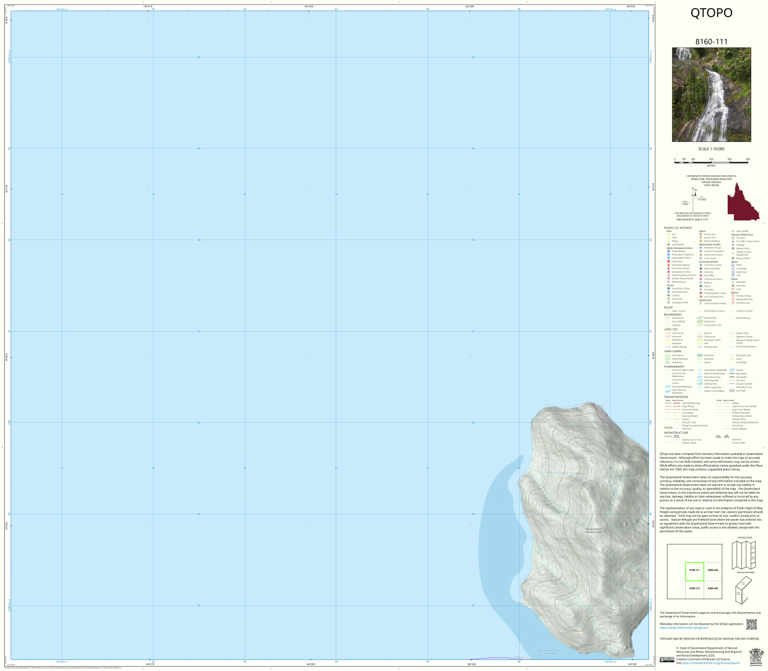This screenshot has width=768, height=671.
Task: Click the POINTS OF INTEREST legend heading
Action: pos(678,228)
